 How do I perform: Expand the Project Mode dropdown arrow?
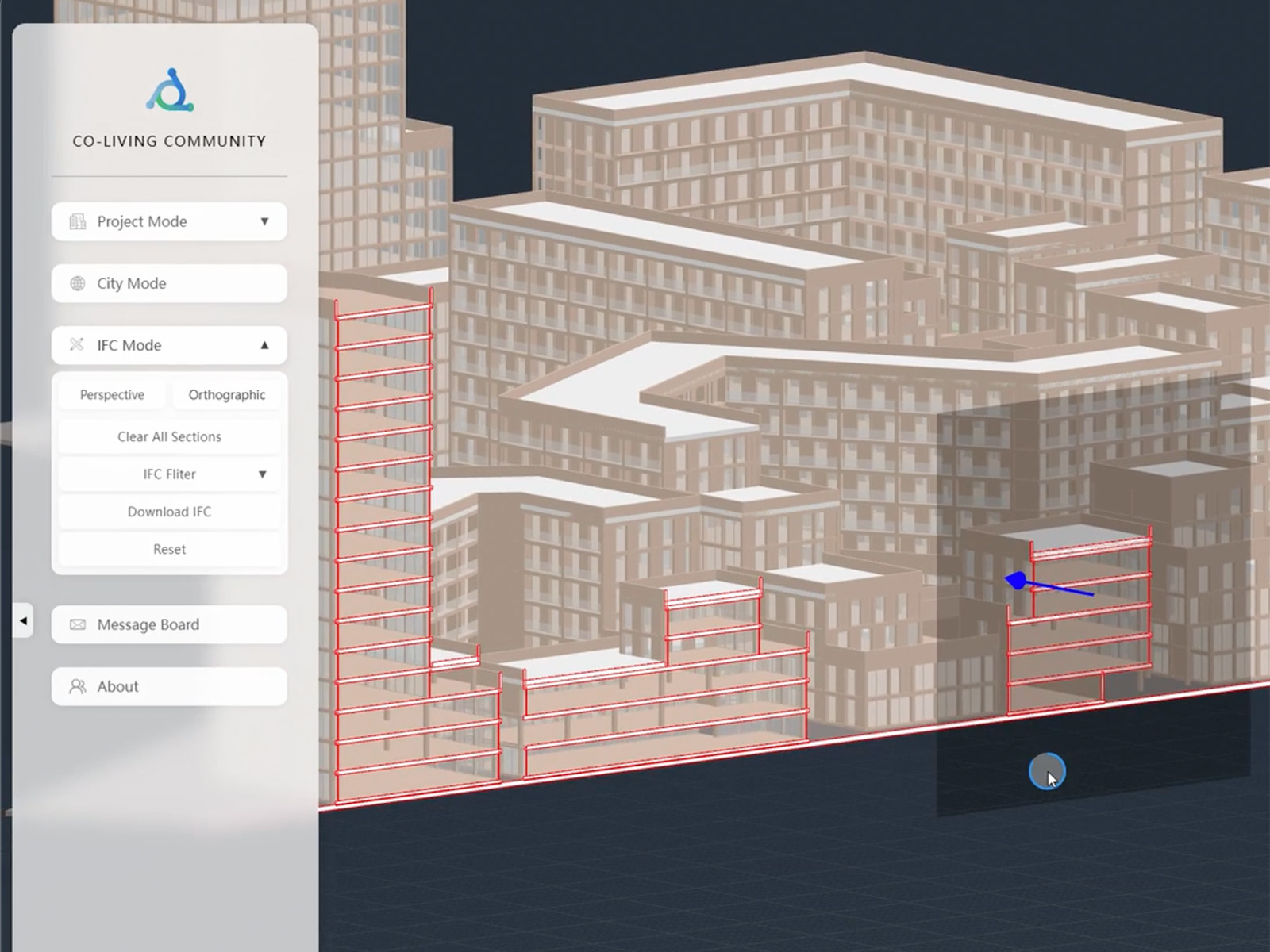pyautogui.click(x=264, y=221)
